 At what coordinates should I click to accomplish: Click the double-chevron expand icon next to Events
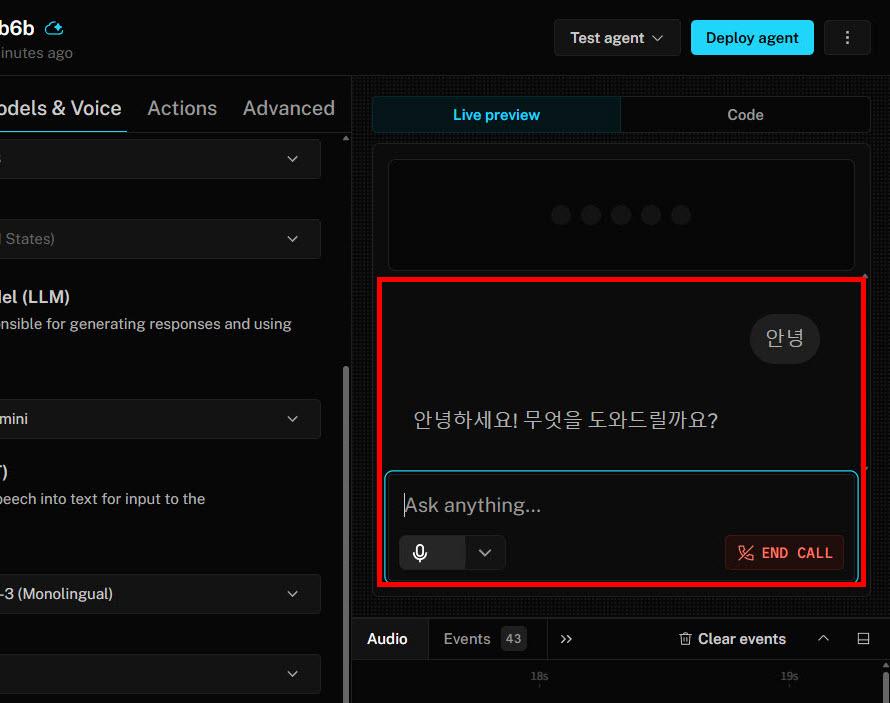coord(566,639)
